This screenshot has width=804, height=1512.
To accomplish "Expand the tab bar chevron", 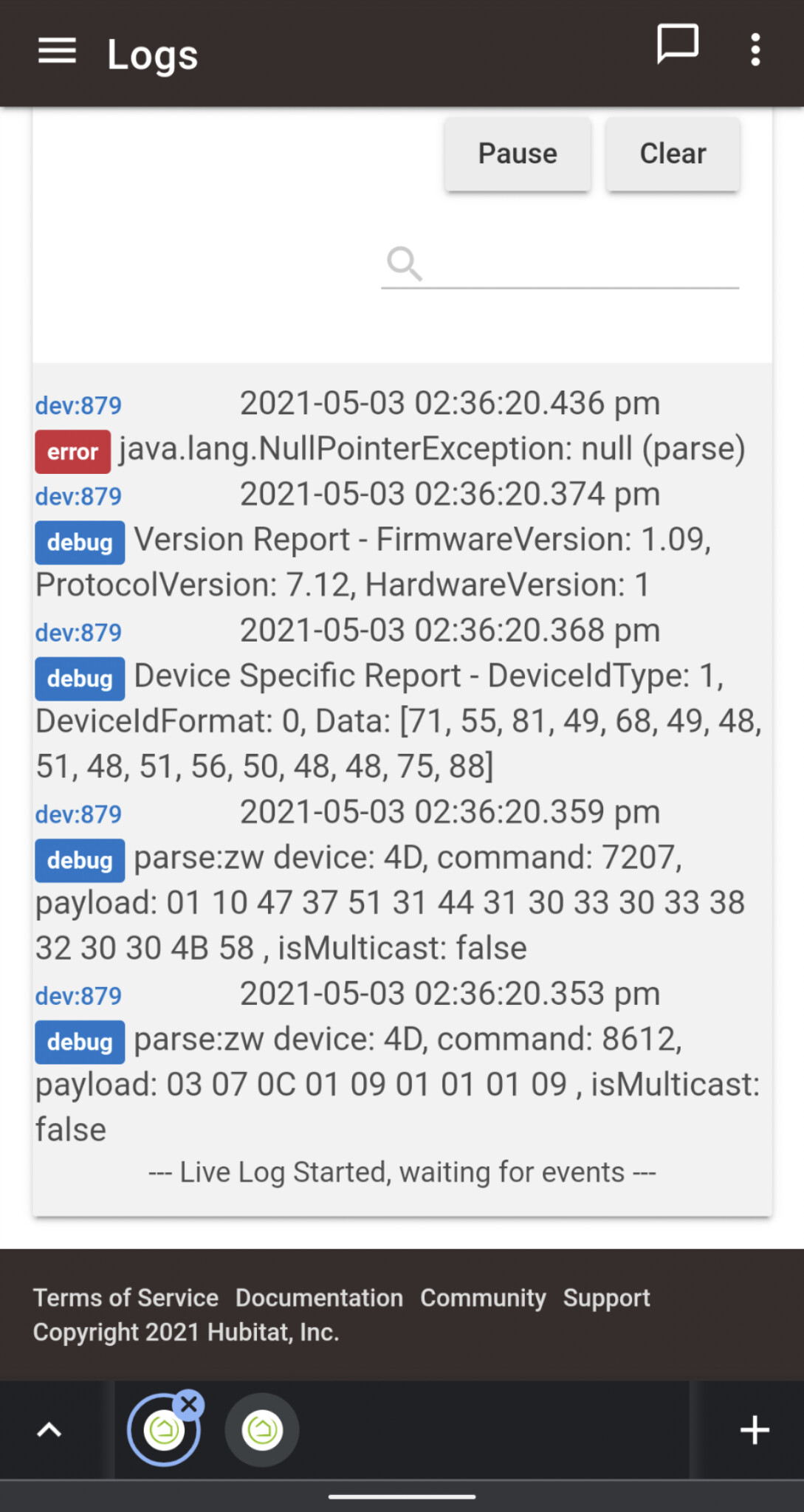I will (49, 1430).
